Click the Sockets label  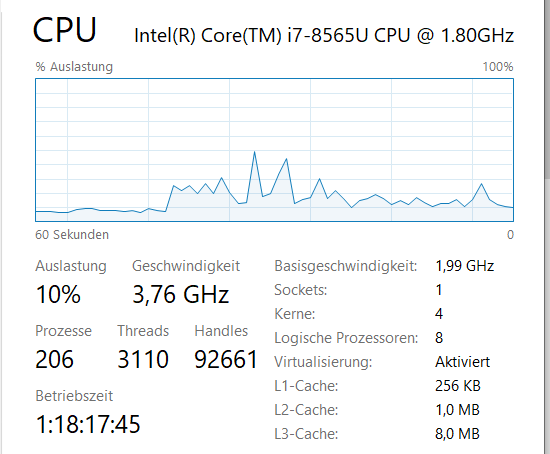(x=301, y=290)
